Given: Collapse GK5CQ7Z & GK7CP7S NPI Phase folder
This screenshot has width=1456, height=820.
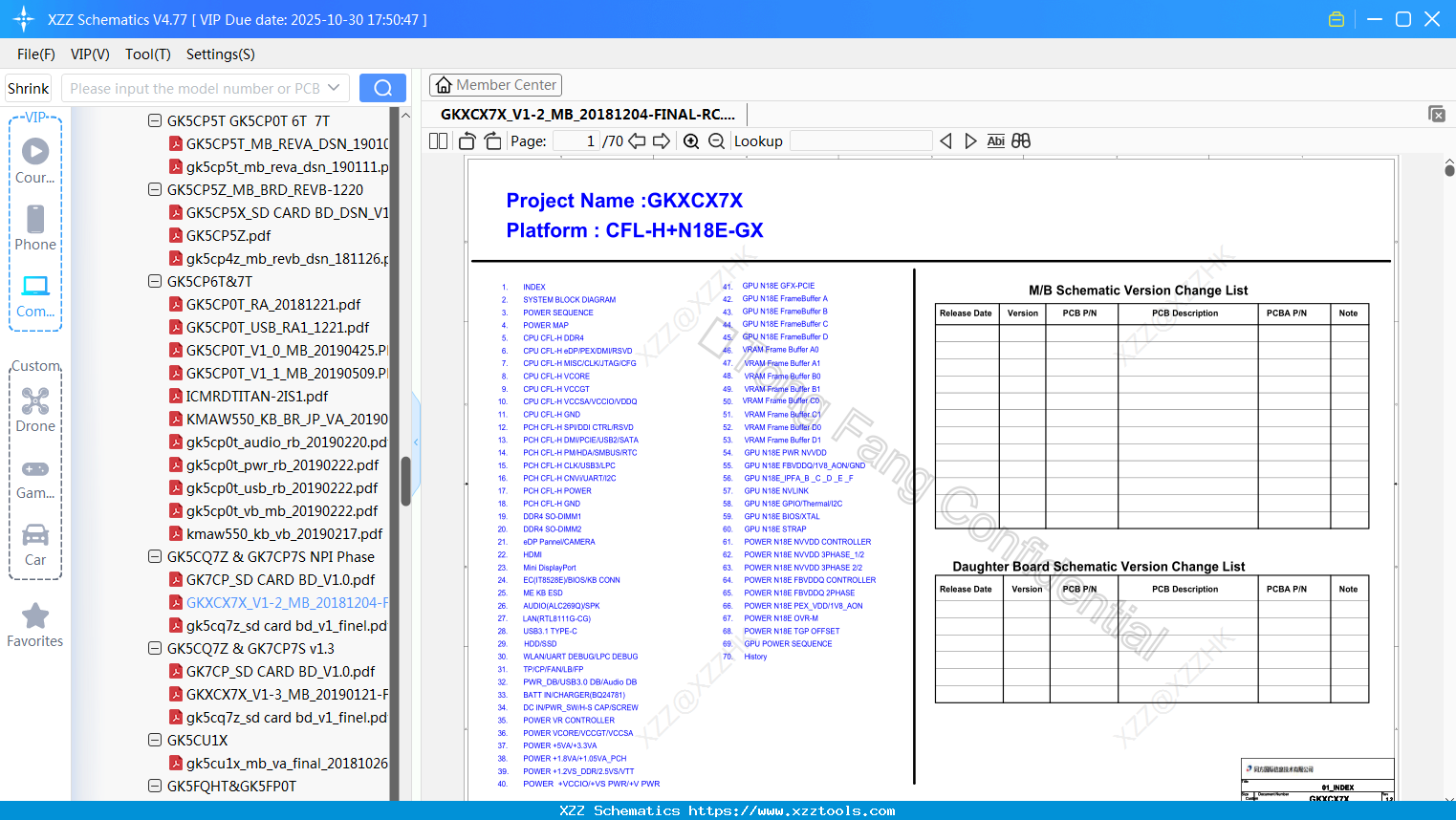Looking at the screenshot, I should click(155, 556).
